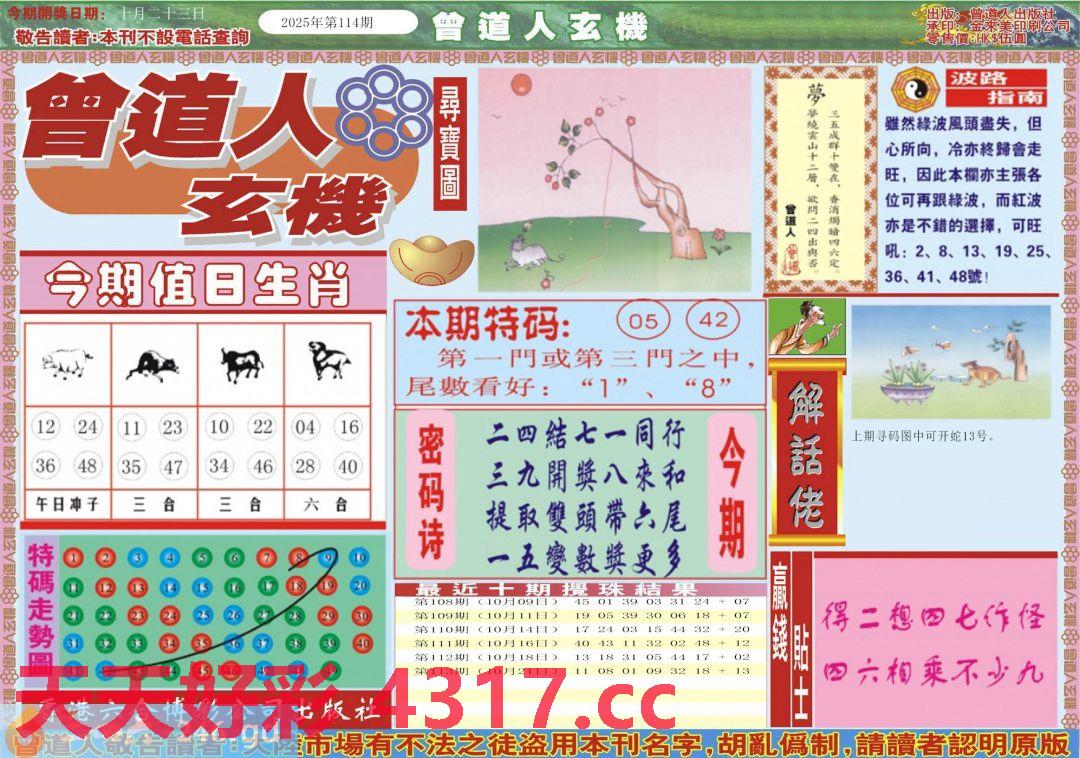The image size is (1080, 758).
Task: Select the first zodiac animal above 12 and 24
Action: coord(67,363)
